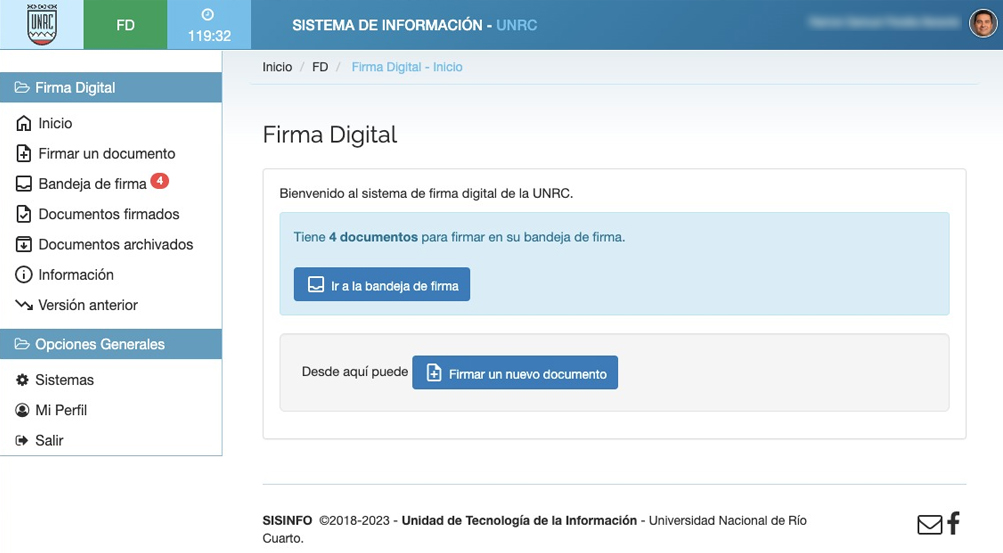Open the email envelope icon in footer
Screen dimensions: 1003x553
coord(929,524)
